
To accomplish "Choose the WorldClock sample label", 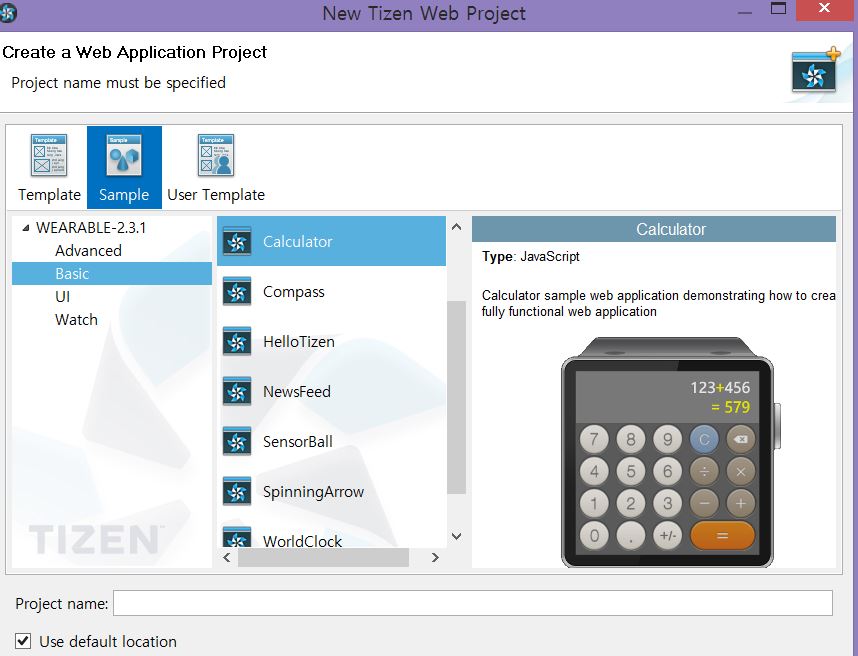I will (x=303, y=541).
